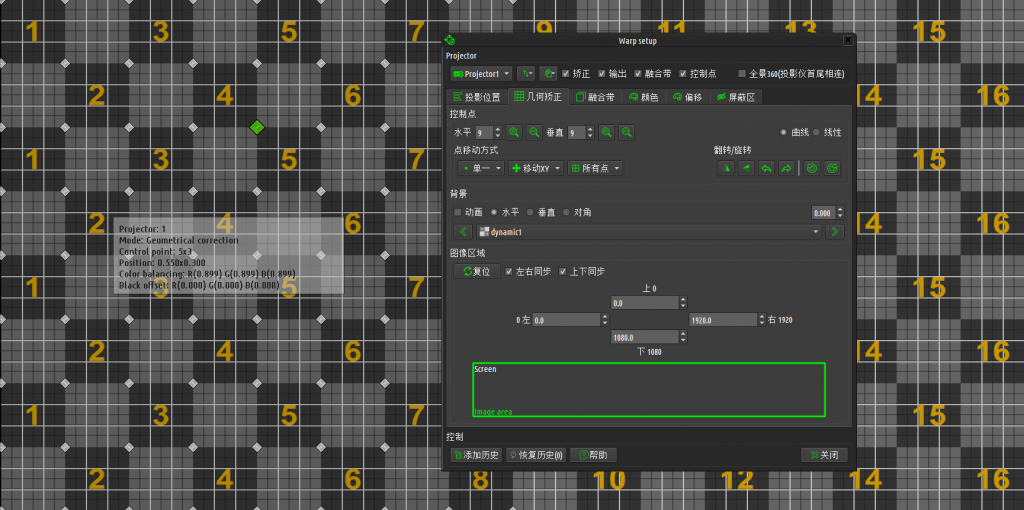Click the 添加历史 button
Screen dimensions: 1024x510
point(475,455)
